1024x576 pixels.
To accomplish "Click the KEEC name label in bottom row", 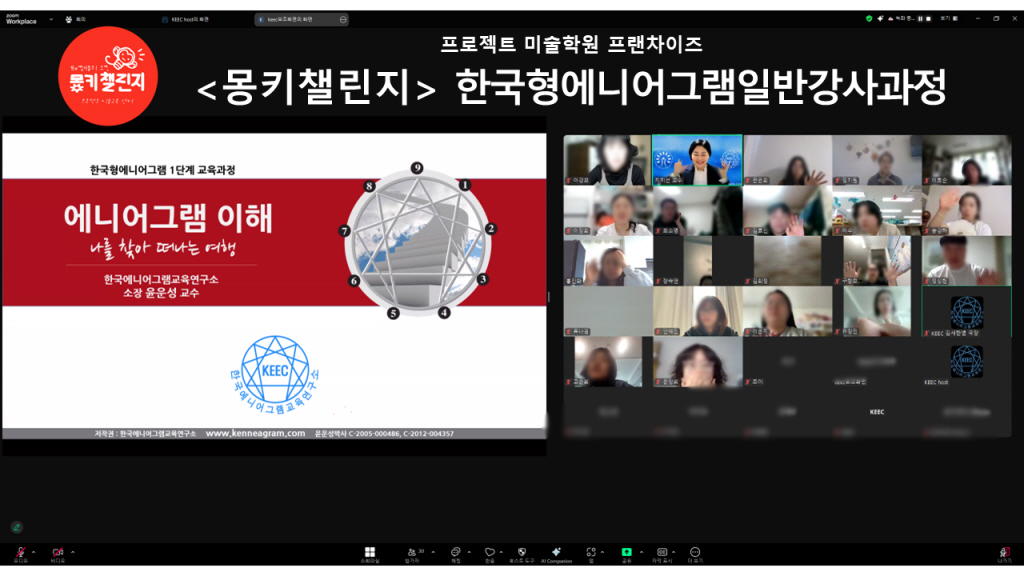I will pos(876,412).
